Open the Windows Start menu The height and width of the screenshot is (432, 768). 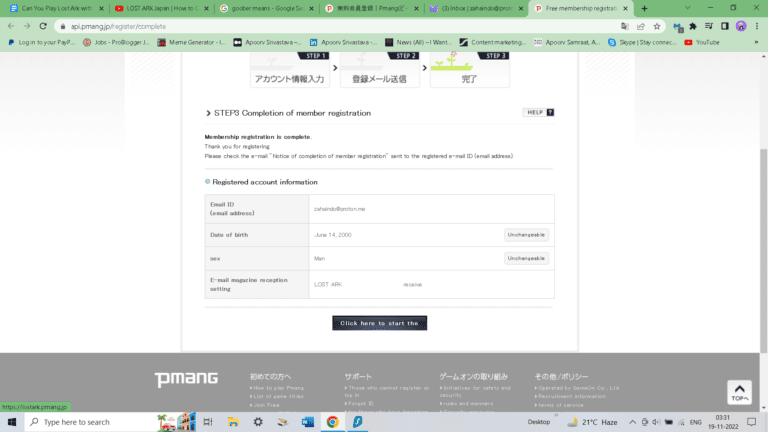[x=11, y=422]
